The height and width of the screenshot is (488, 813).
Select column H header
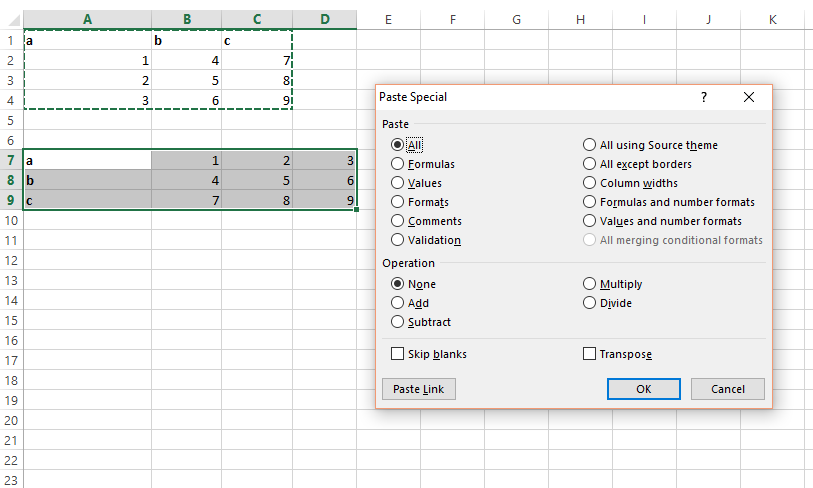click(580, 20)
